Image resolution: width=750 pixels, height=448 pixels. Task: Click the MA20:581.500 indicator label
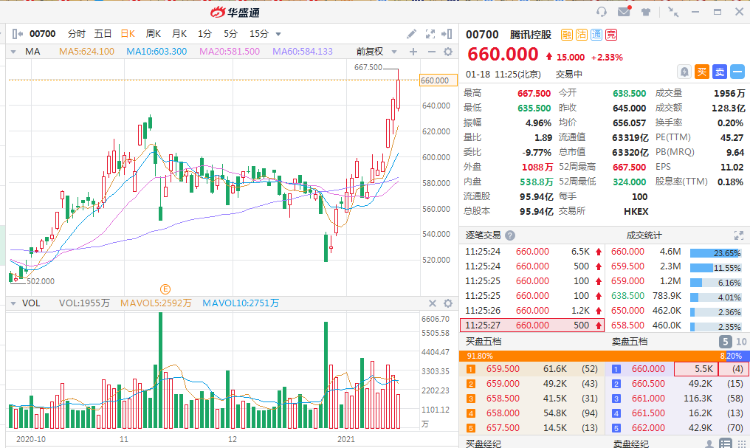(x=230, y=52)
